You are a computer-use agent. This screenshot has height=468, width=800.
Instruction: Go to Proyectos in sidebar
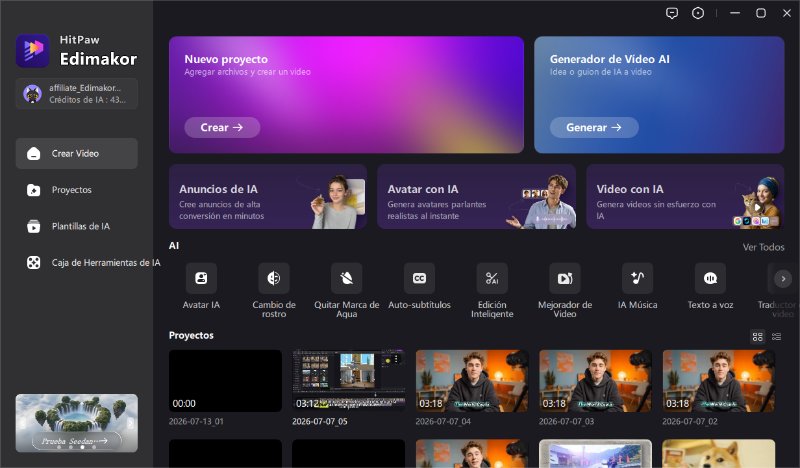point(77,190)
